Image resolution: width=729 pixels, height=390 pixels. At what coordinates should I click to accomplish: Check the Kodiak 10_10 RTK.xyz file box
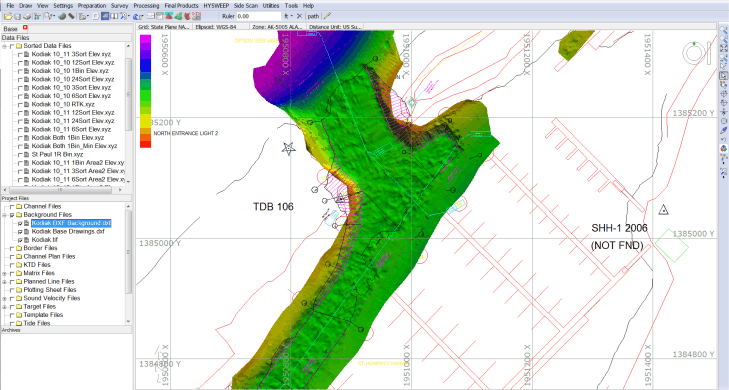click(20, 104)
